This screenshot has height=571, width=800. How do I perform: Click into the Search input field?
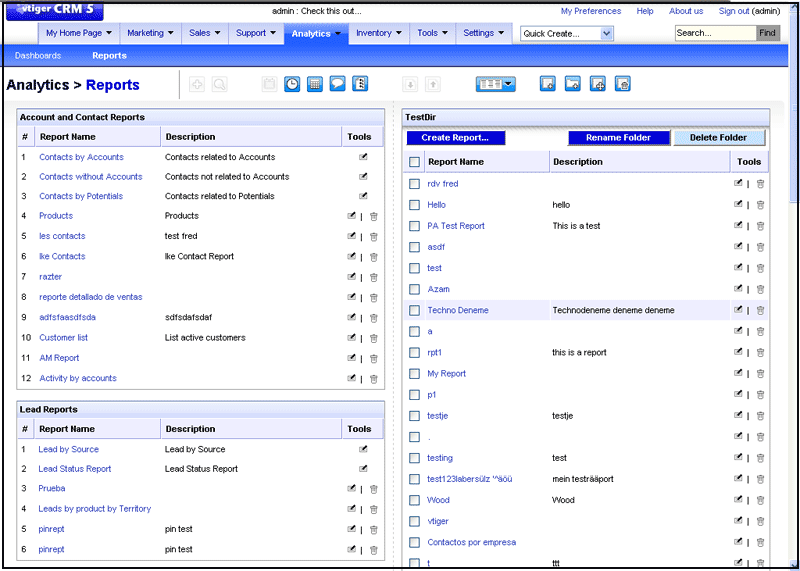pos(715,33)
